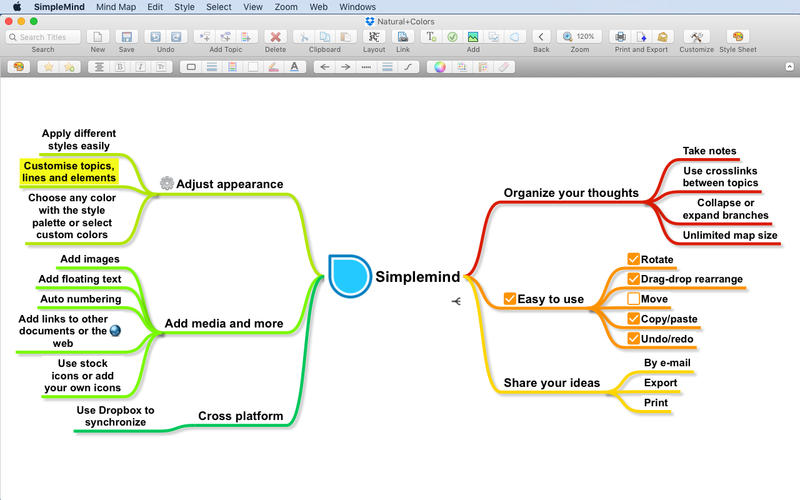Screen dimensions: 800x500
Task: Click the Back chevron button
Action: (x=541, y=37)
